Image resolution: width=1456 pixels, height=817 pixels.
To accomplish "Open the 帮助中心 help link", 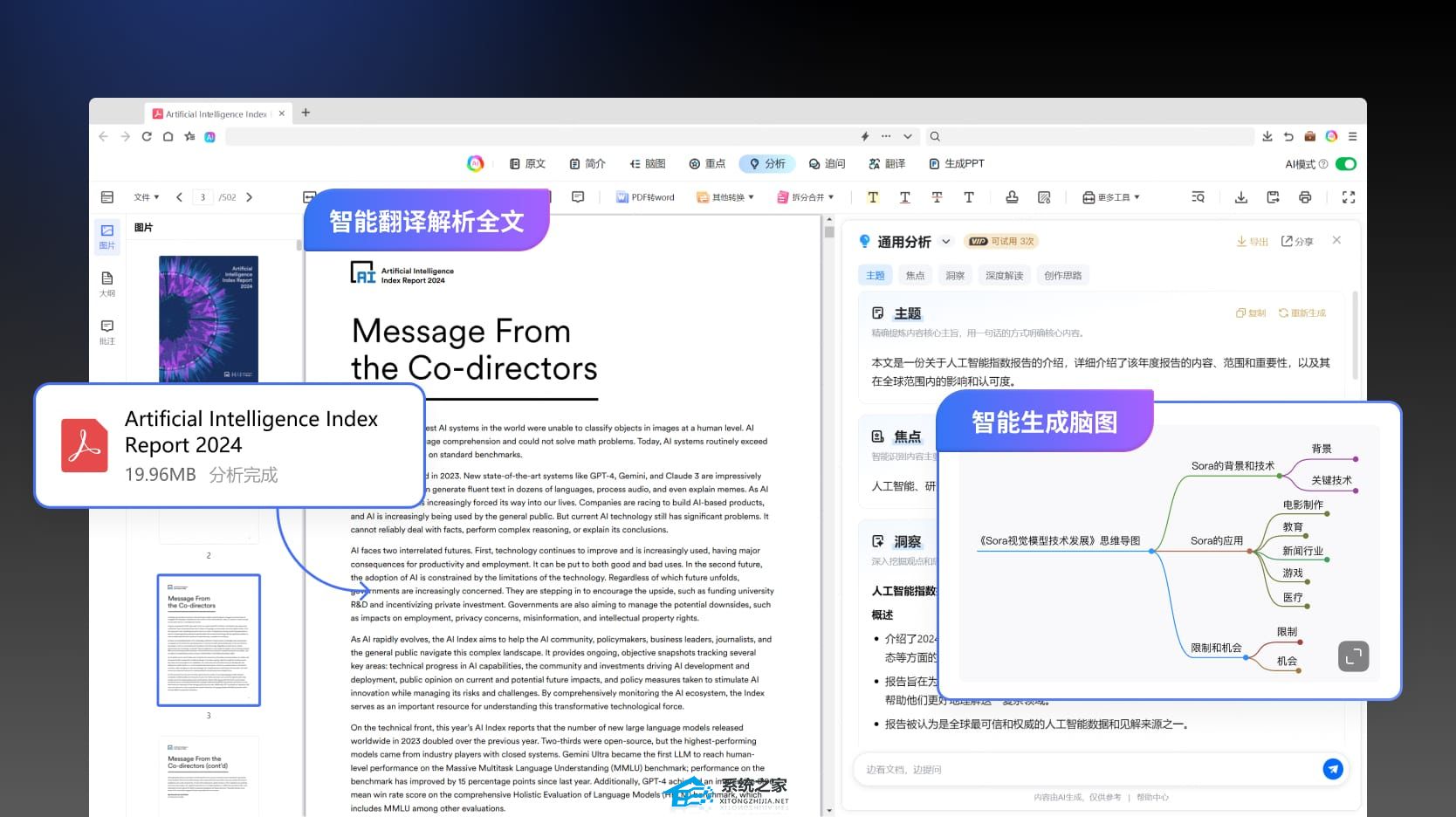I will click(1152, 797).
